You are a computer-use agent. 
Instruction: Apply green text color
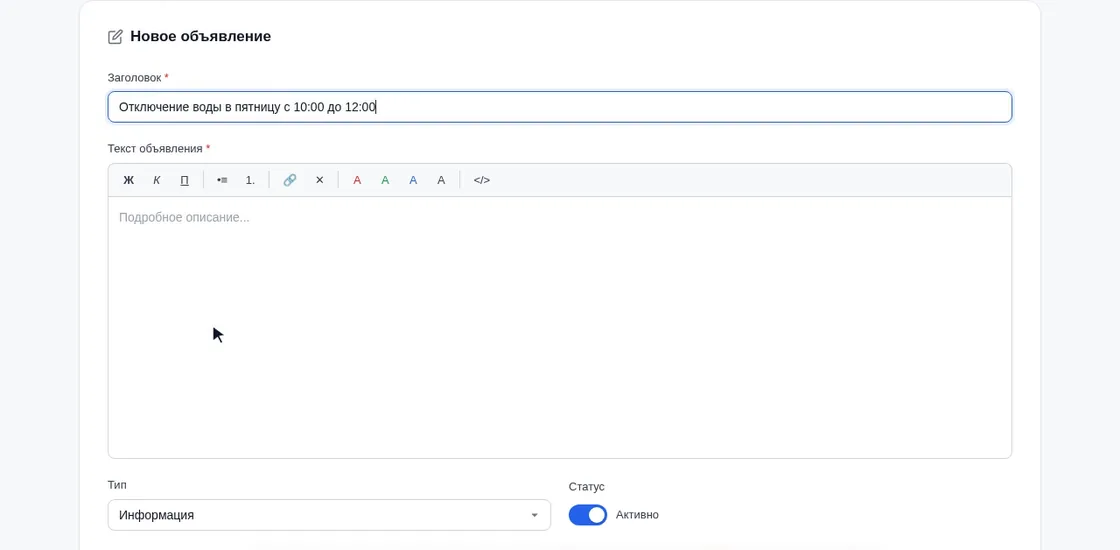[385, 180]
